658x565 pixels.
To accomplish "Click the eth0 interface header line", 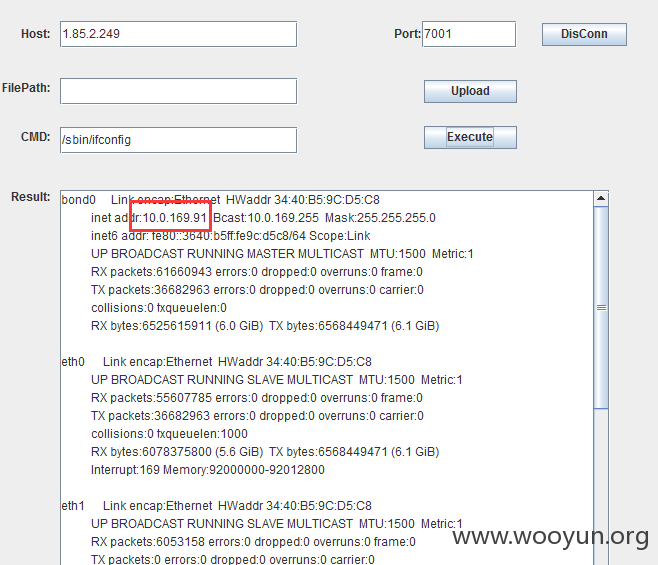I will coord(217,362).
